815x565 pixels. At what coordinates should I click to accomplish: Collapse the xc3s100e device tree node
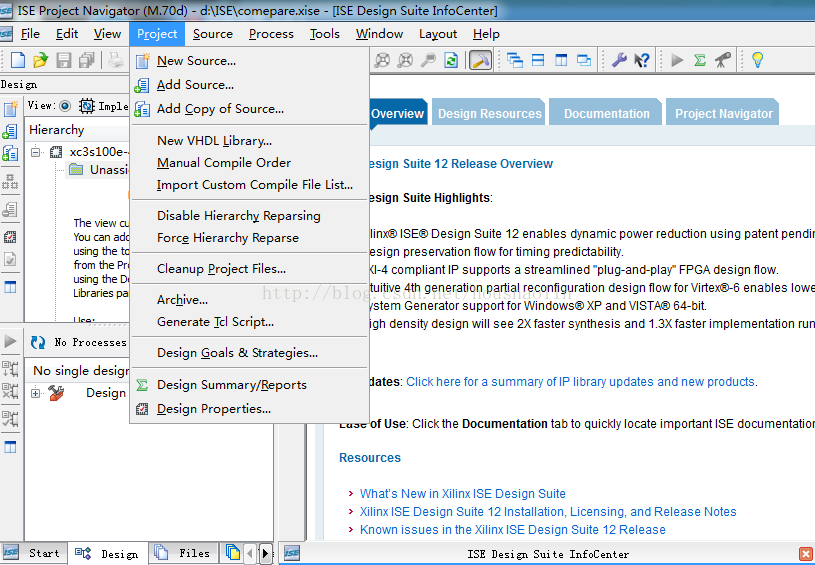(x=35, y=152)
